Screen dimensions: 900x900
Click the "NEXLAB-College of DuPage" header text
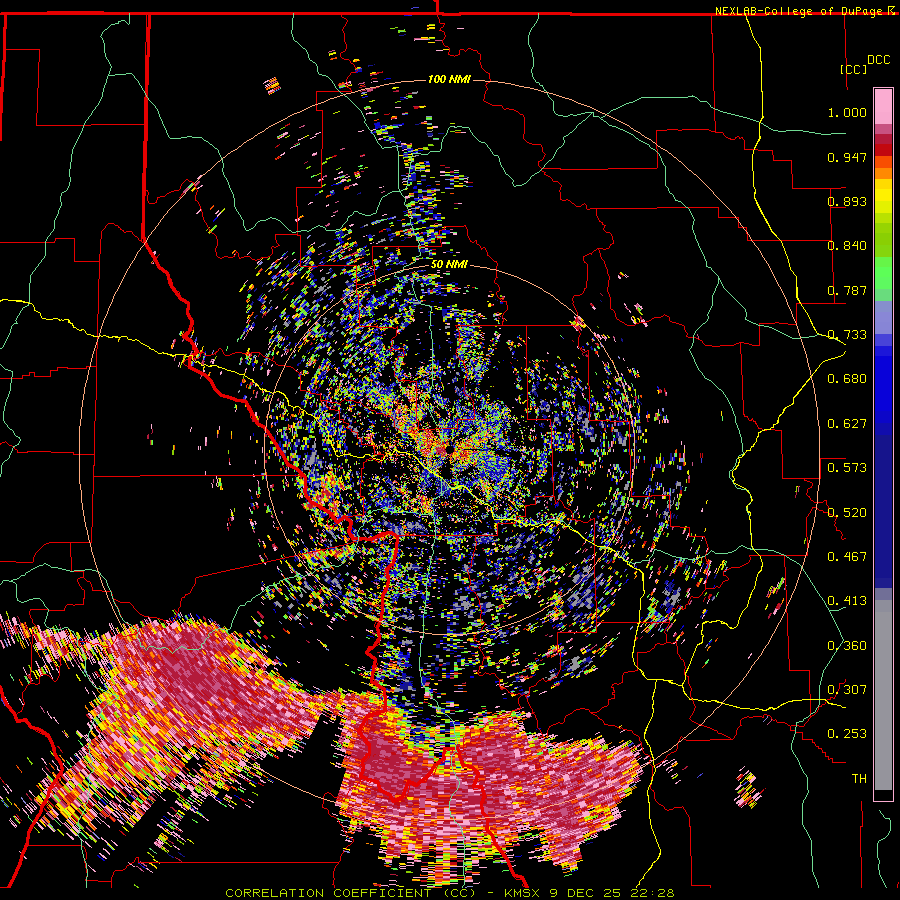tap(800, 11)
